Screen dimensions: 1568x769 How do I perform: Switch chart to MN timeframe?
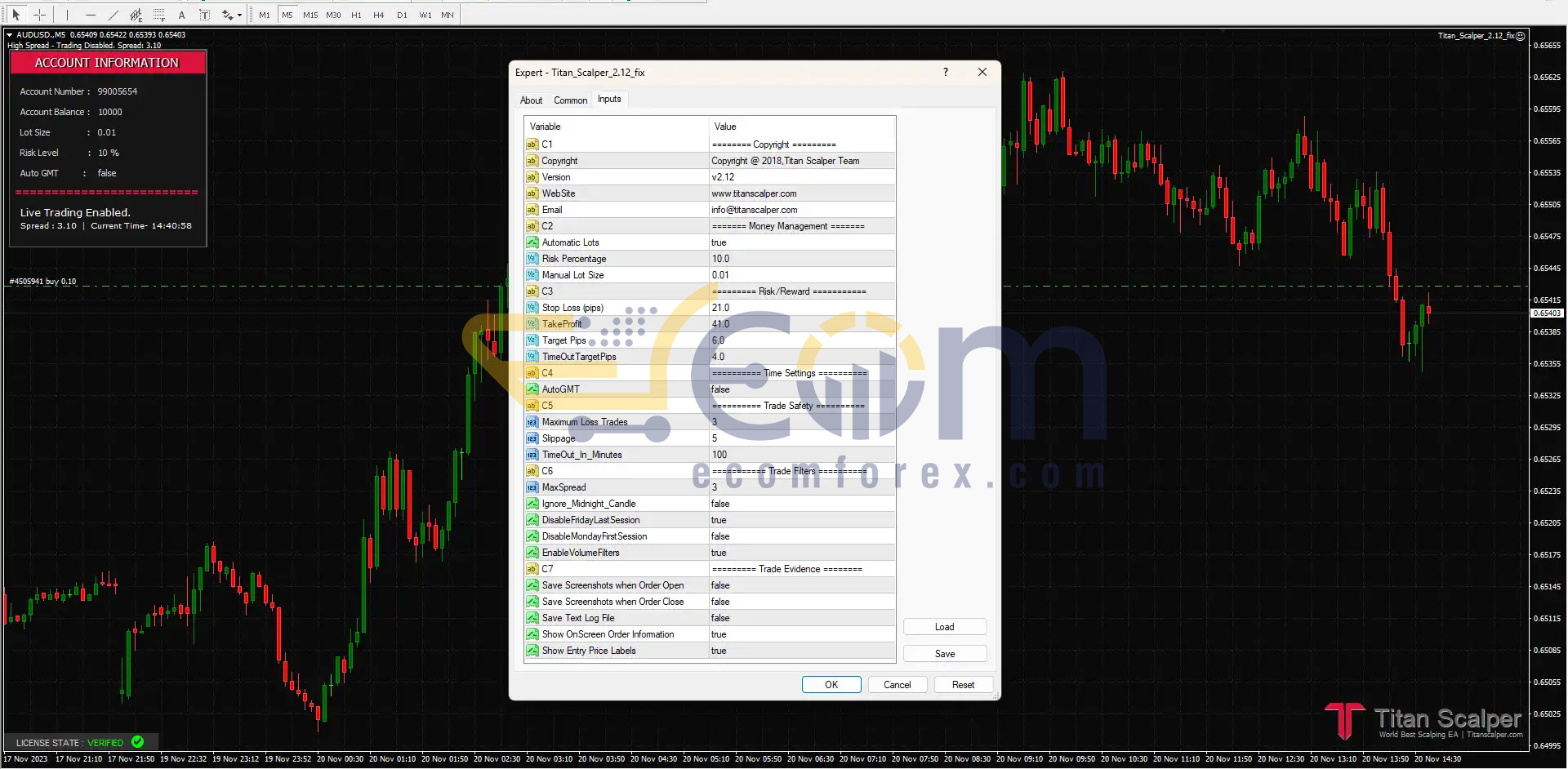pos(448,15)
